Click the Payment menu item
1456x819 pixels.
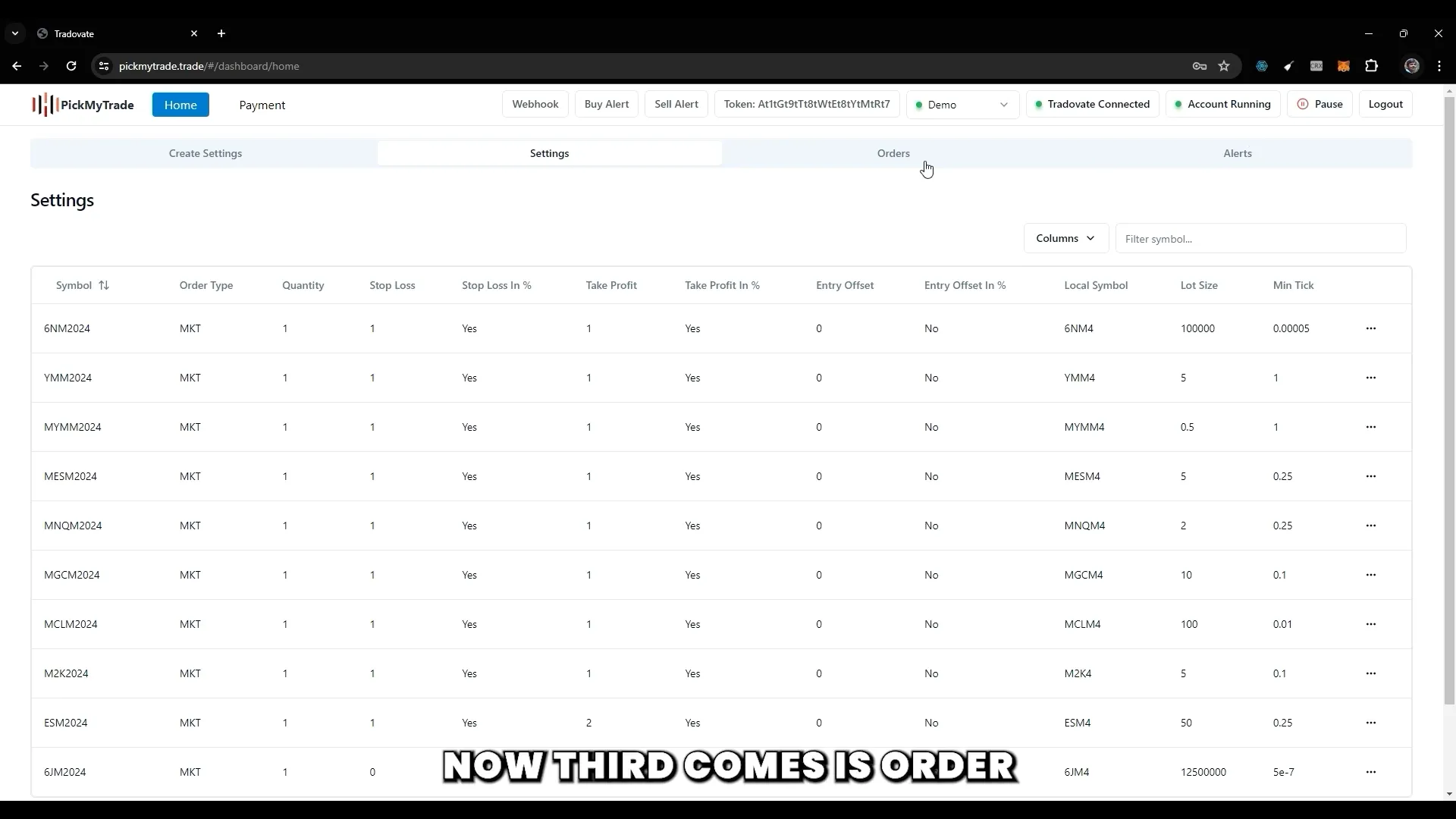point(261,104)
